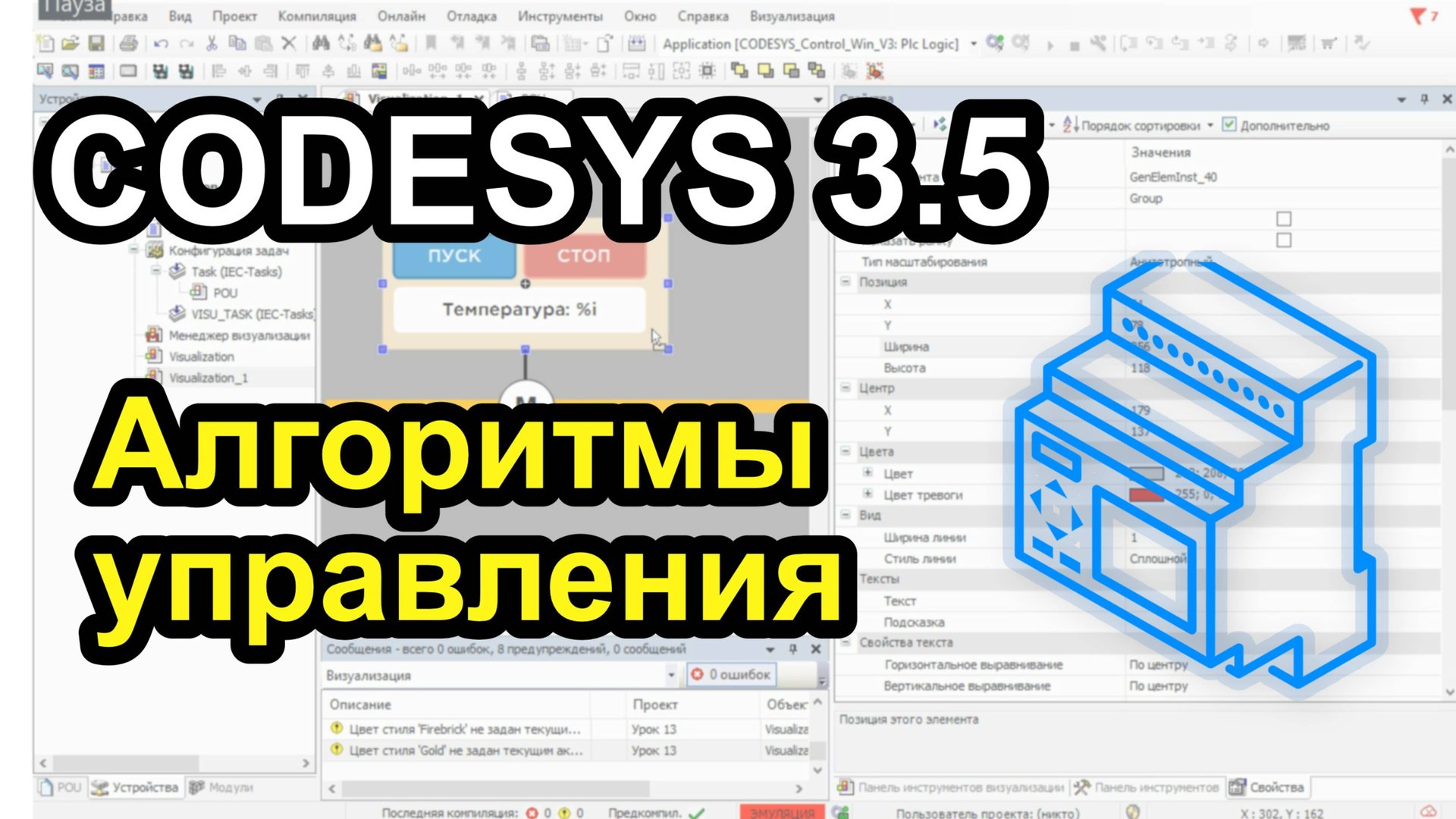This screenshot has width=1456, height=819.
Task: Tick the checkbox directly below Group value
Action: click(1284, 219)
